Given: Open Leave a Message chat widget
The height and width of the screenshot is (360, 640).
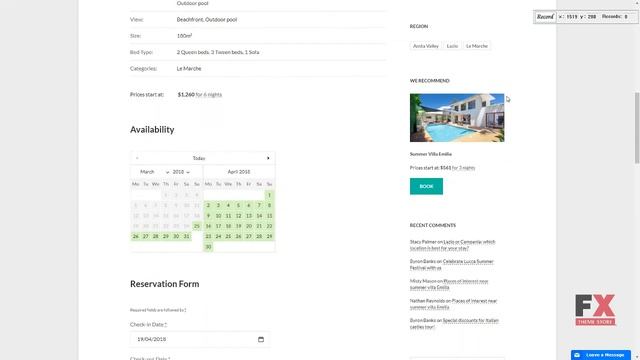Looking at the screenshot, I should tap(600, 355).
